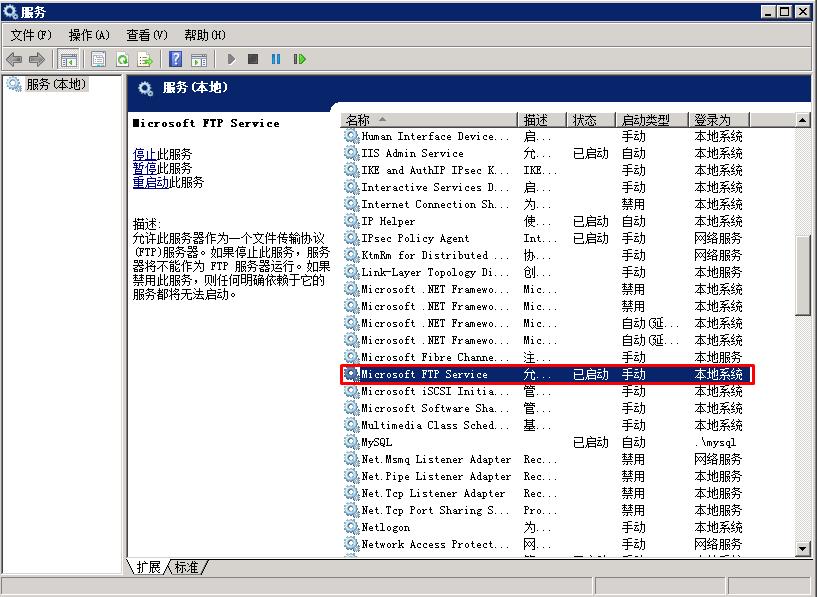
Task: Sort by the 名称 column header
Action: [429, 120]
